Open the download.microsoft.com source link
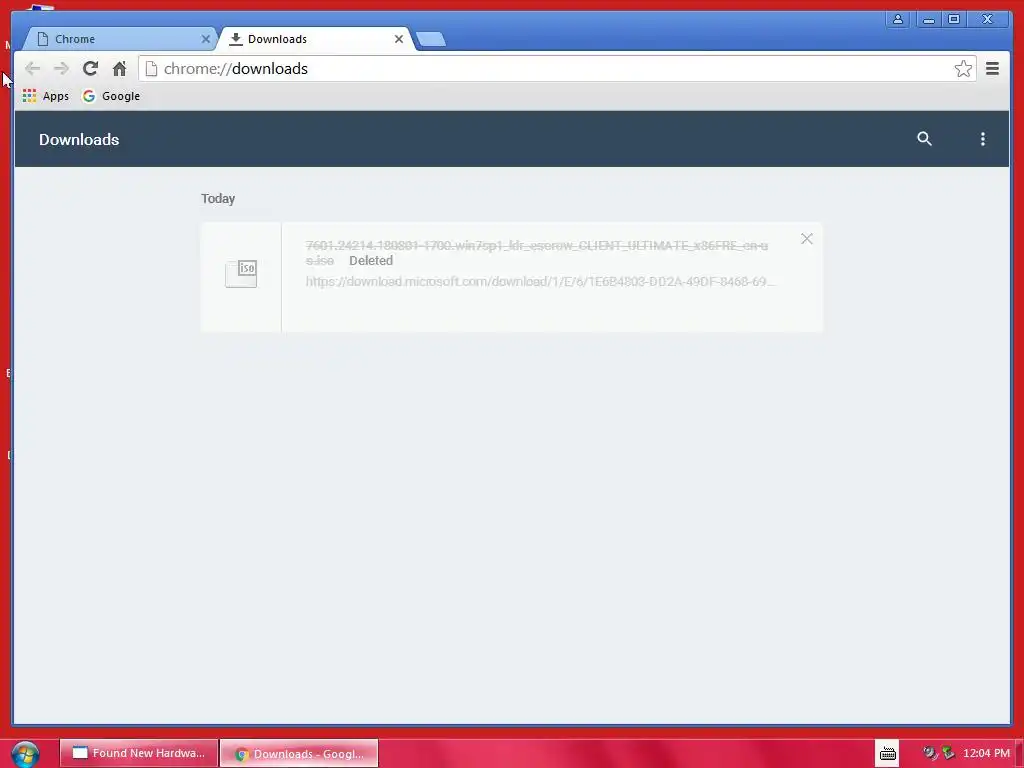This screenshot has width=1024, height=768. click(x=540, y=281)
